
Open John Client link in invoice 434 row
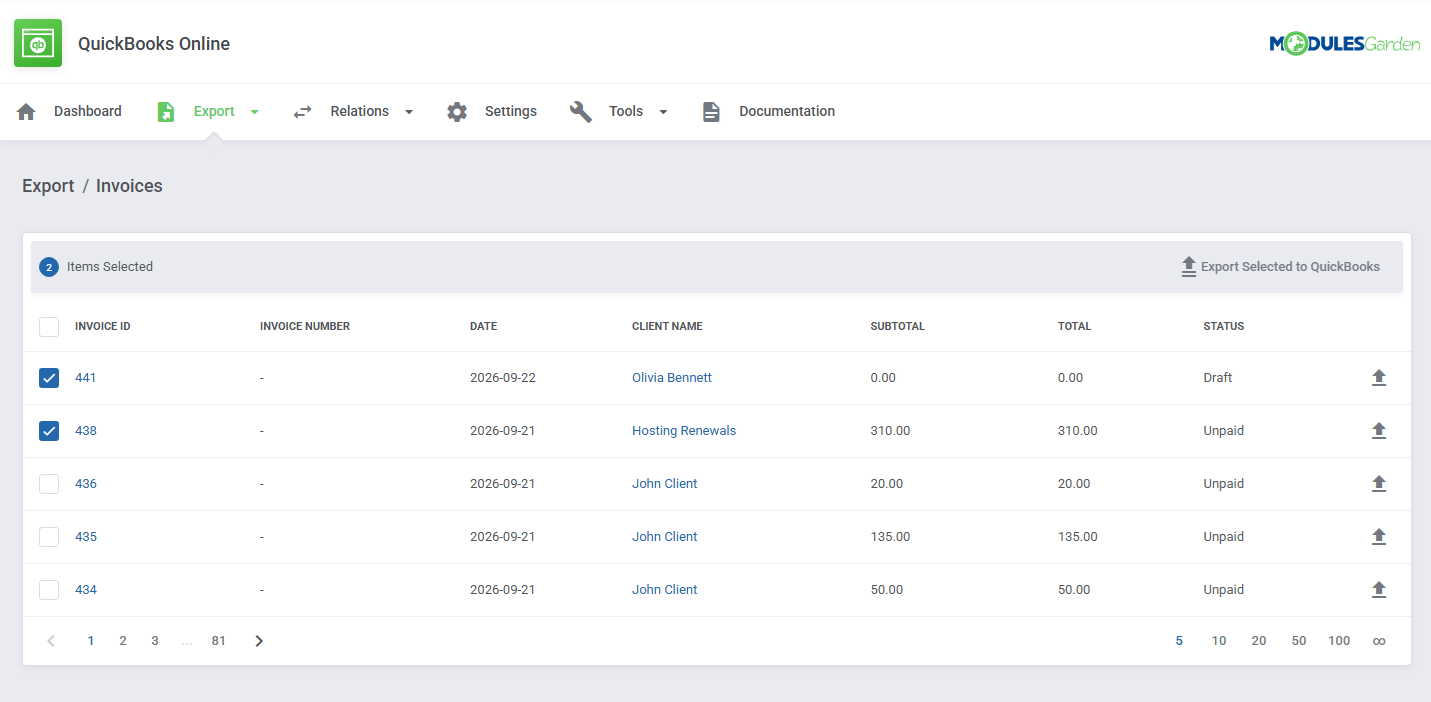665,590
